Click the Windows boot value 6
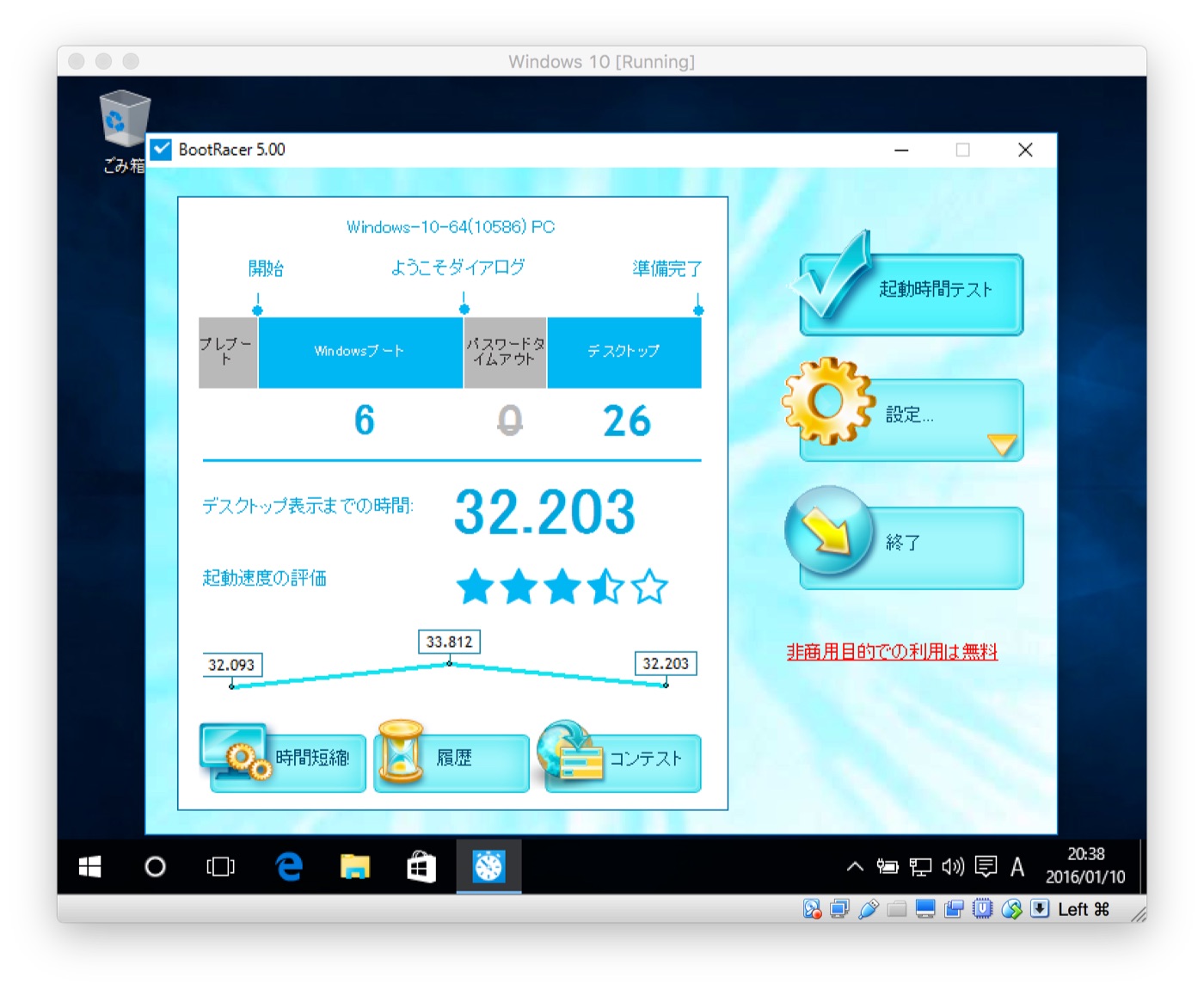The width and height of the screenshot is (1204, 990). [365, 421]
